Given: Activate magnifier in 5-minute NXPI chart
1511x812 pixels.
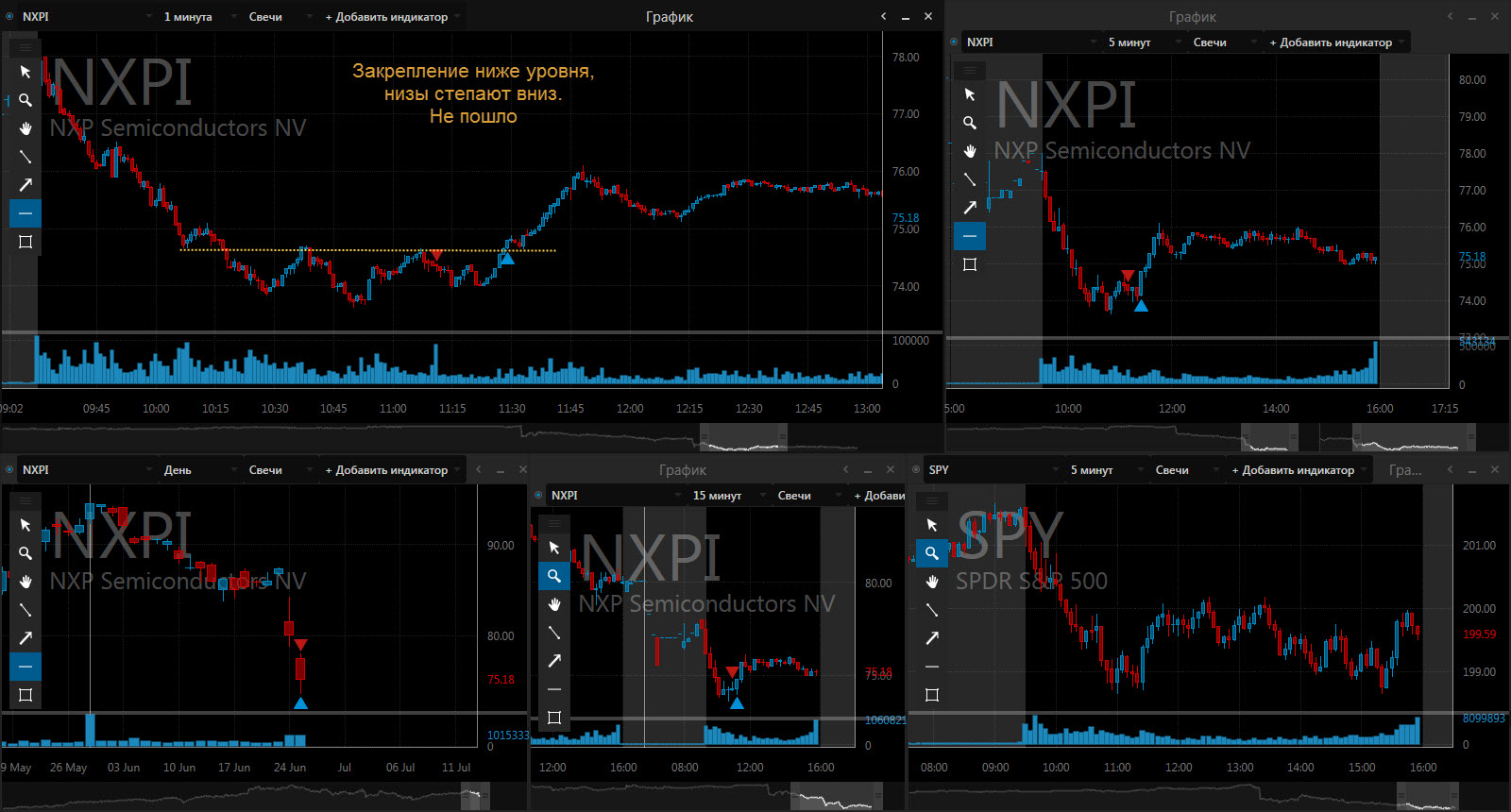Looking at the screenshot, I should click(970, 123).
